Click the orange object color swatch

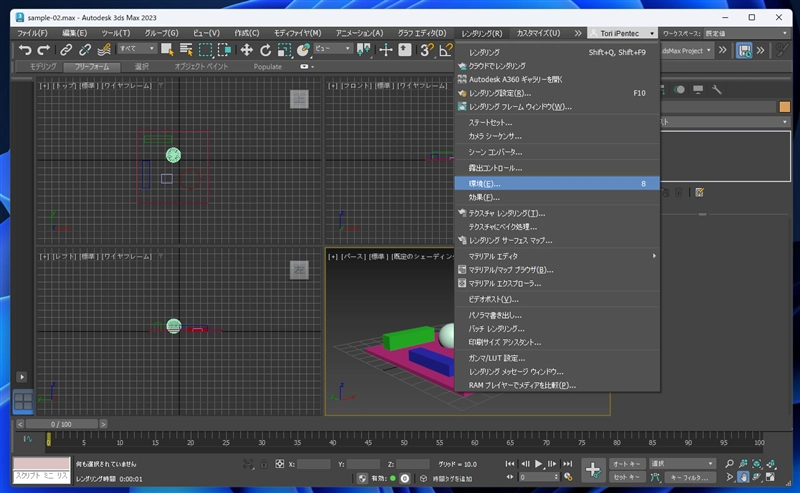tap(785, 107)
